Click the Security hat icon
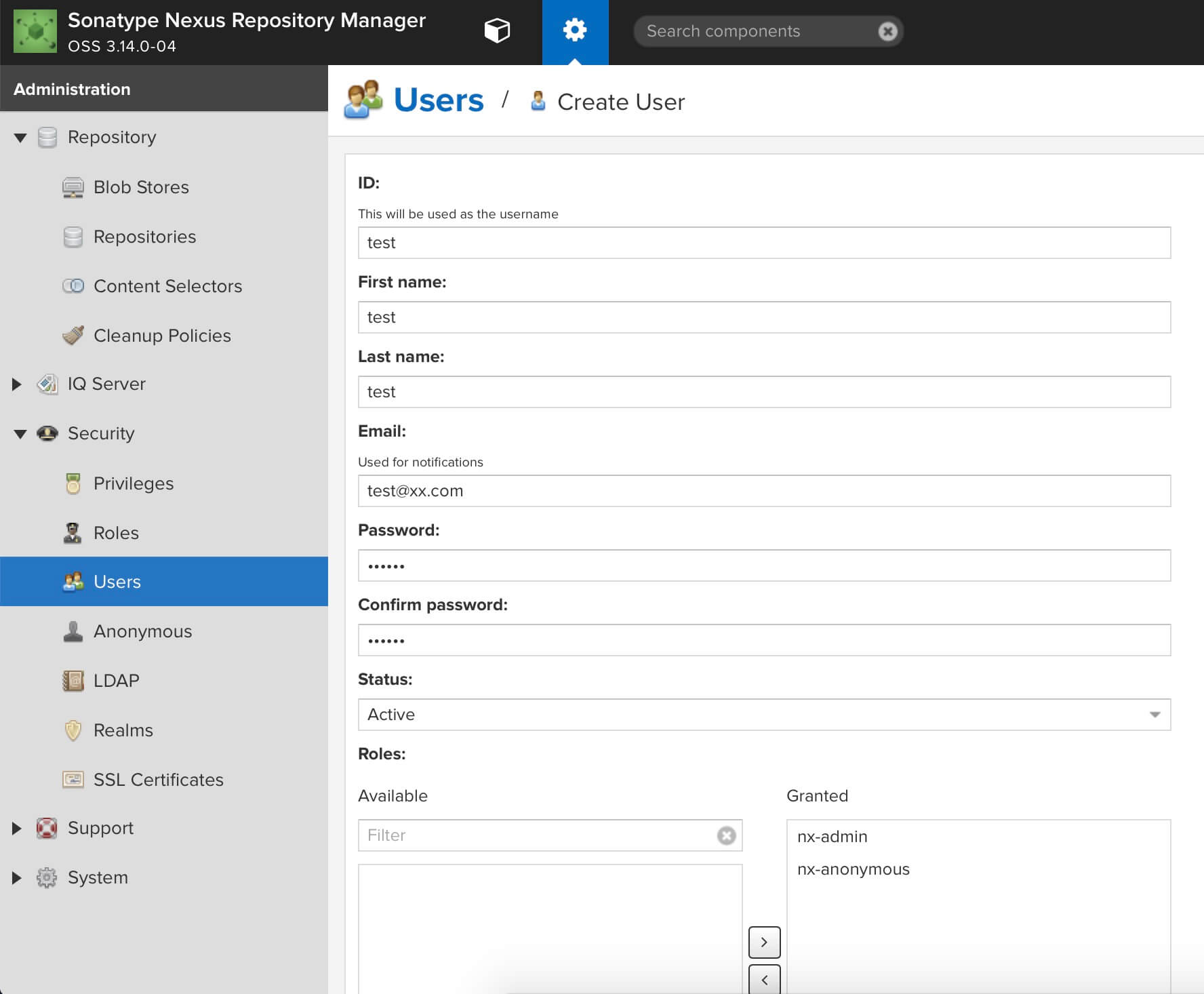Image resolution: width=1204 pixels, height=994 pixels. tap(47, 433)
